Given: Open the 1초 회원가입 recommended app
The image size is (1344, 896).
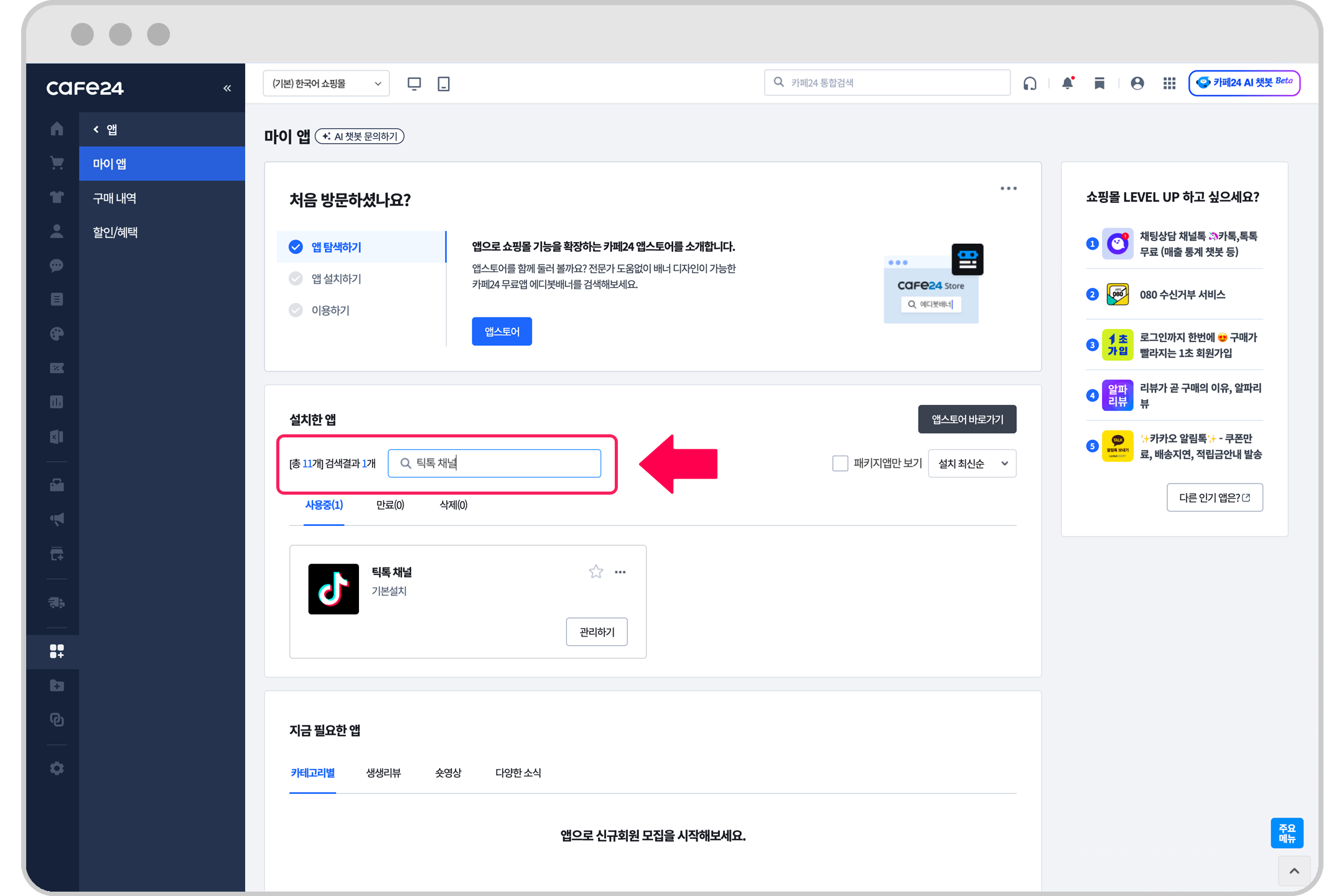Looking at the screenshot, I should (x=1175, y=345).
